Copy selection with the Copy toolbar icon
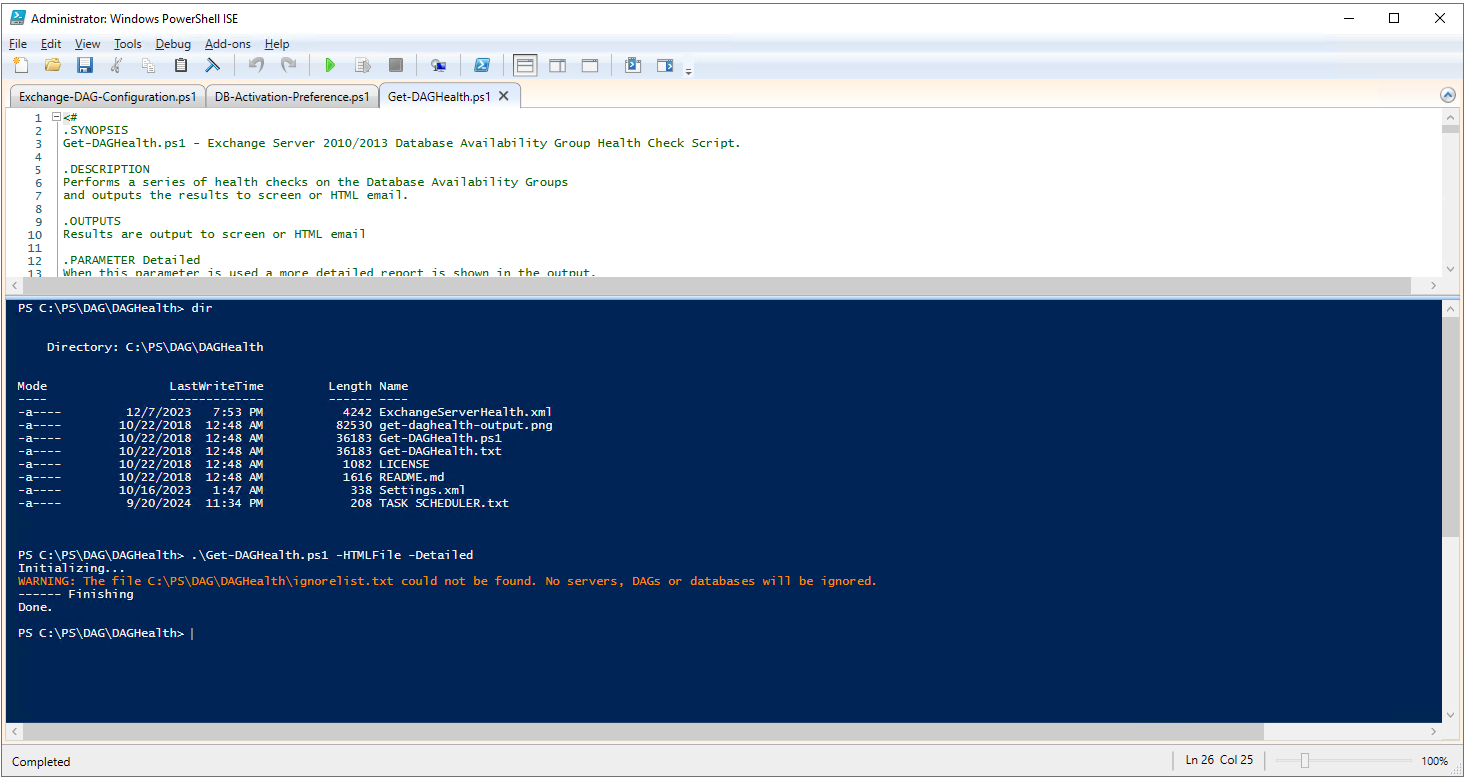This screenshot has width=1466, height=778. click(149, 65)
